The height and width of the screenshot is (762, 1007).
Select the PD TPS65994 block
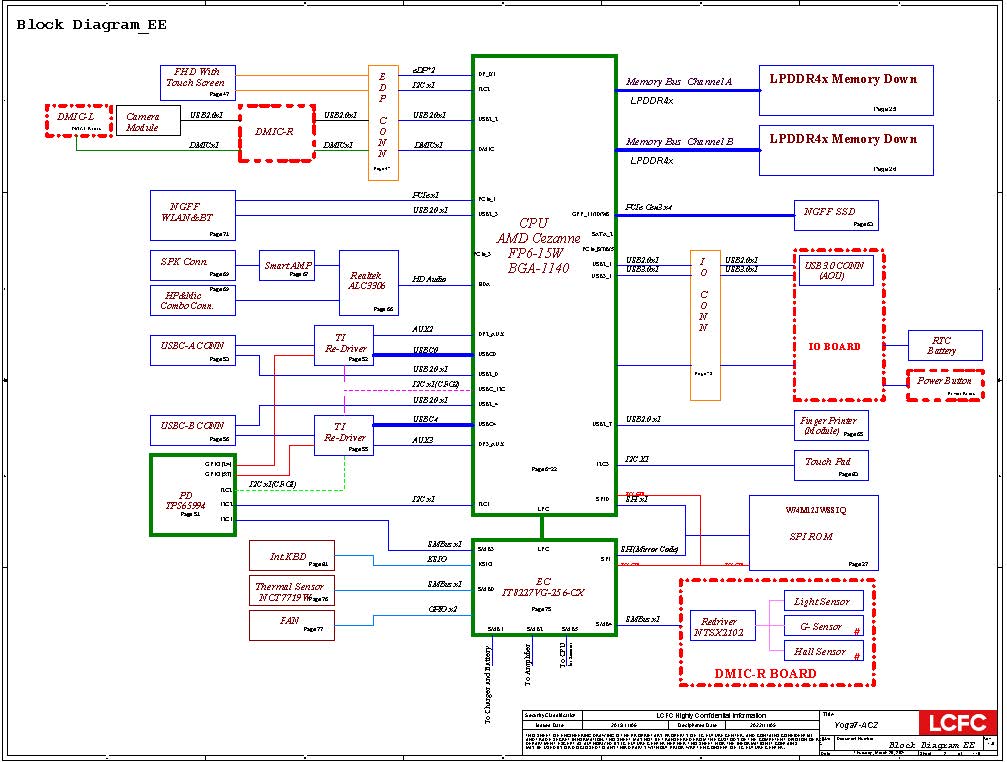193,495
